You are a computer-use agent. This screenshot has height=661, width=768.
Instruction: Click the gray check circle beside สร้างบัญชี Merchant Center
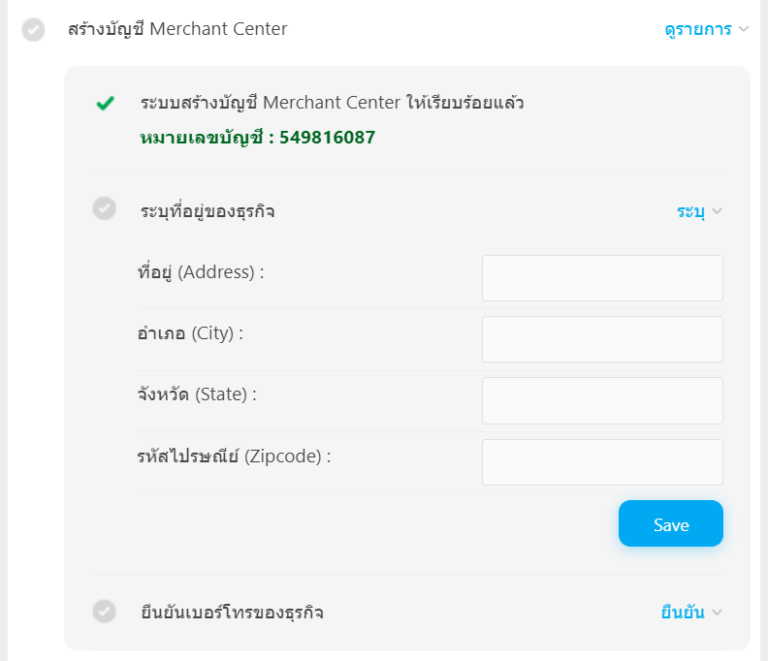tap(33, 30)
